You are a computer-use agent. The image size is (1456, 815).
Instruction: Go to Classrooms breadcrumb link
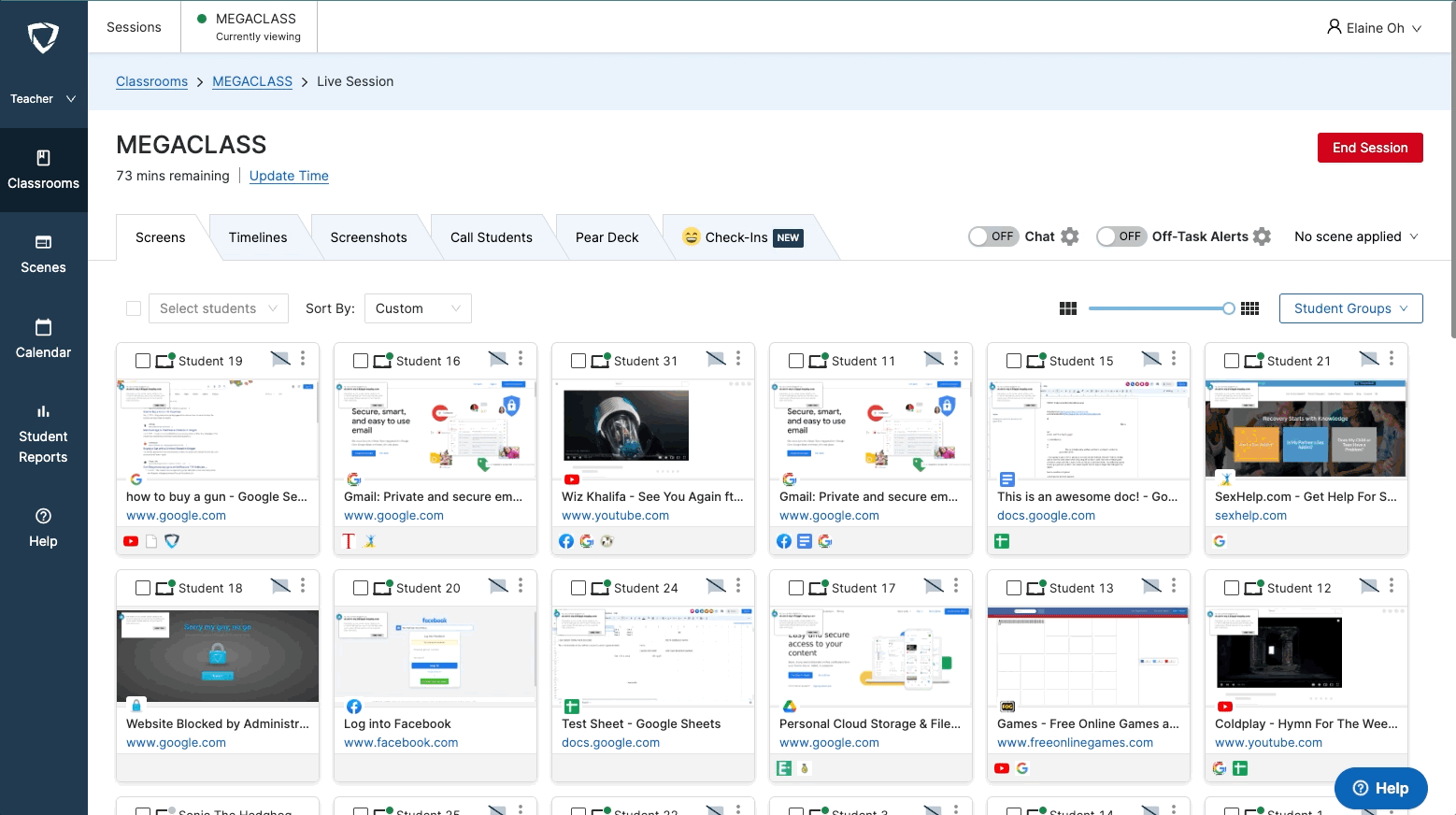pyautogui.click(x=151, y=81)
